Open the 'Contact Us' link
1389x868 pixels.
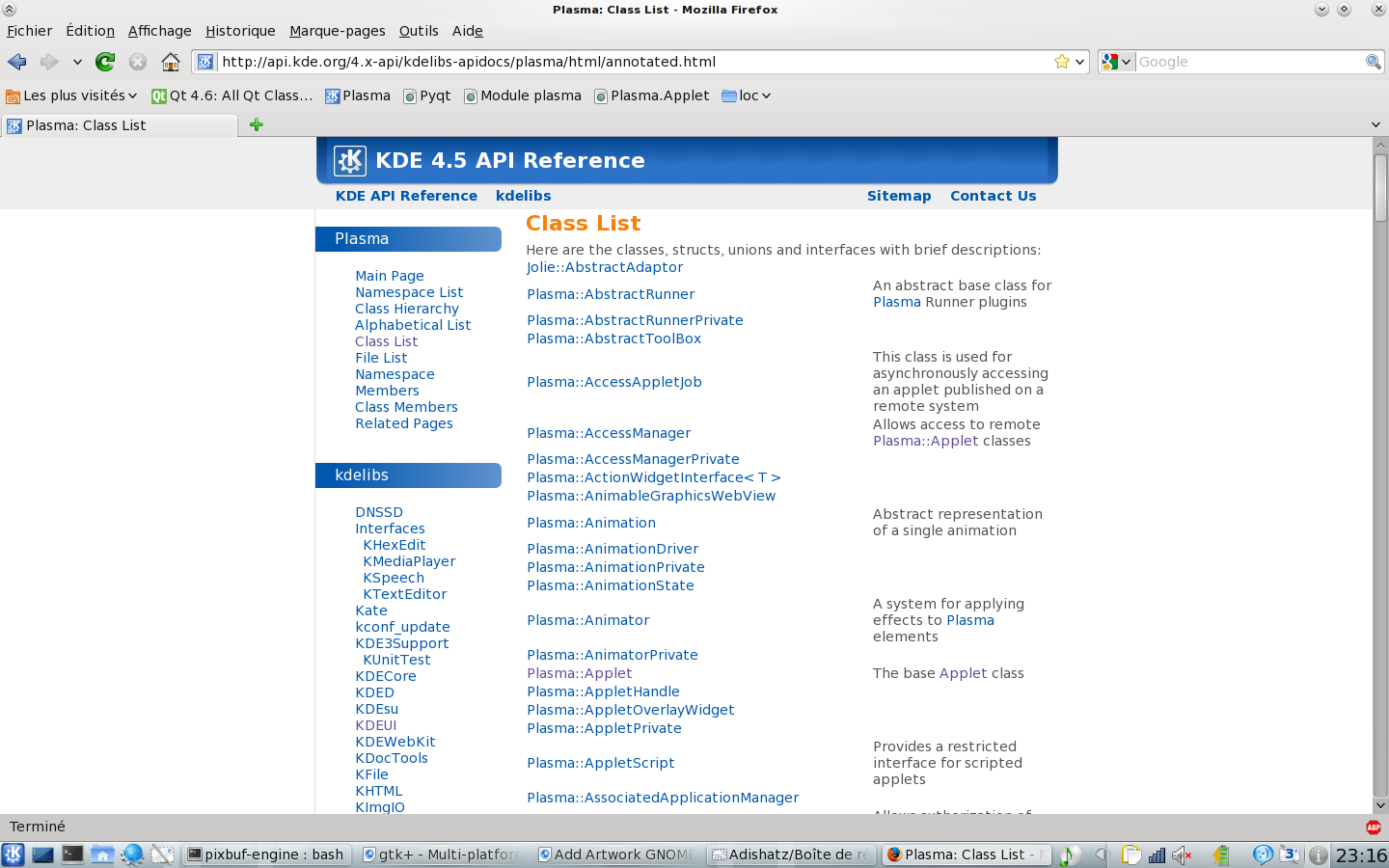tap(993, 196)
